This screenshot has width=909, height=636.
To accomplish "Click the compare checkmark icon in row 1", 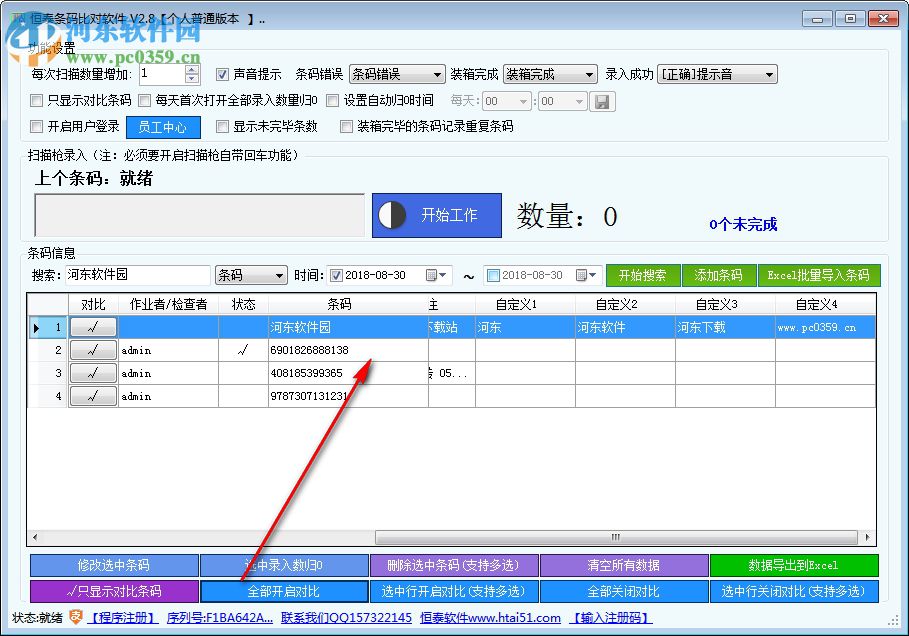I will tap(93, 326).
